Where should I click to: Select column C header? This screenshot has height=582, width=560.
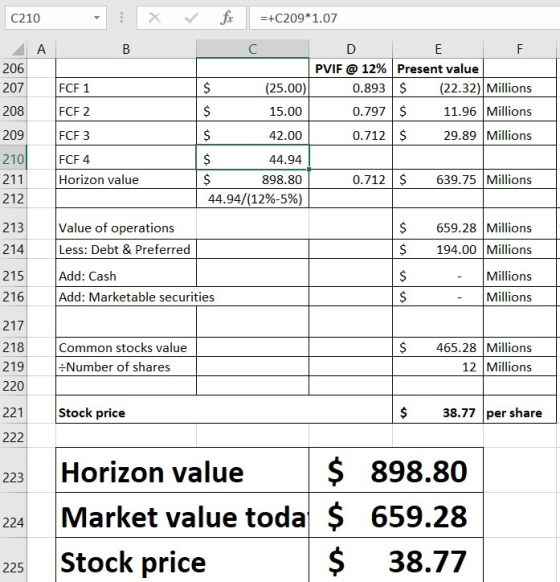[252, 49]
